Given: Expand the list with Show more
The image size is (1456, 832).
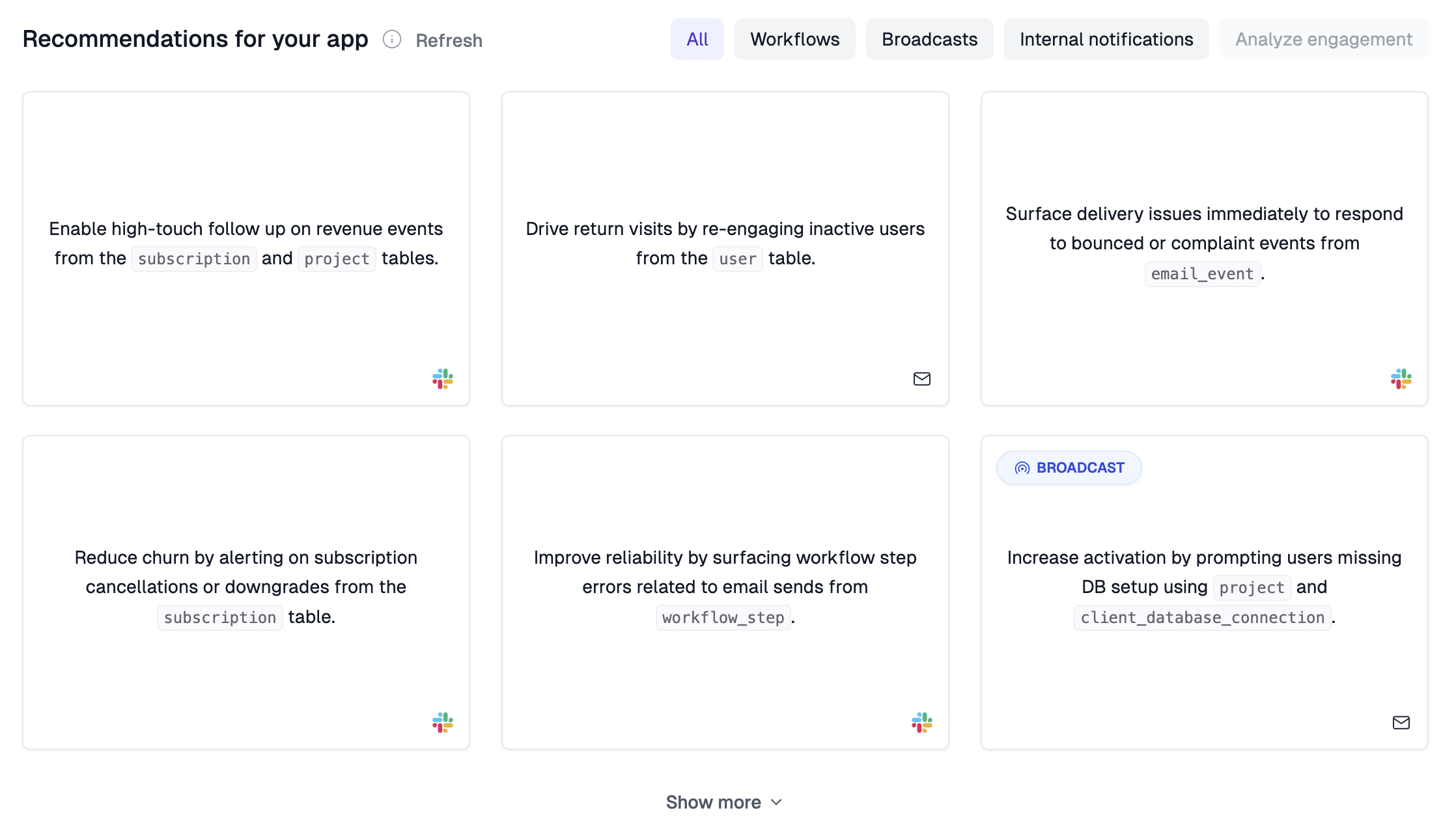Looking at the screenshot, I should [714, 802].
